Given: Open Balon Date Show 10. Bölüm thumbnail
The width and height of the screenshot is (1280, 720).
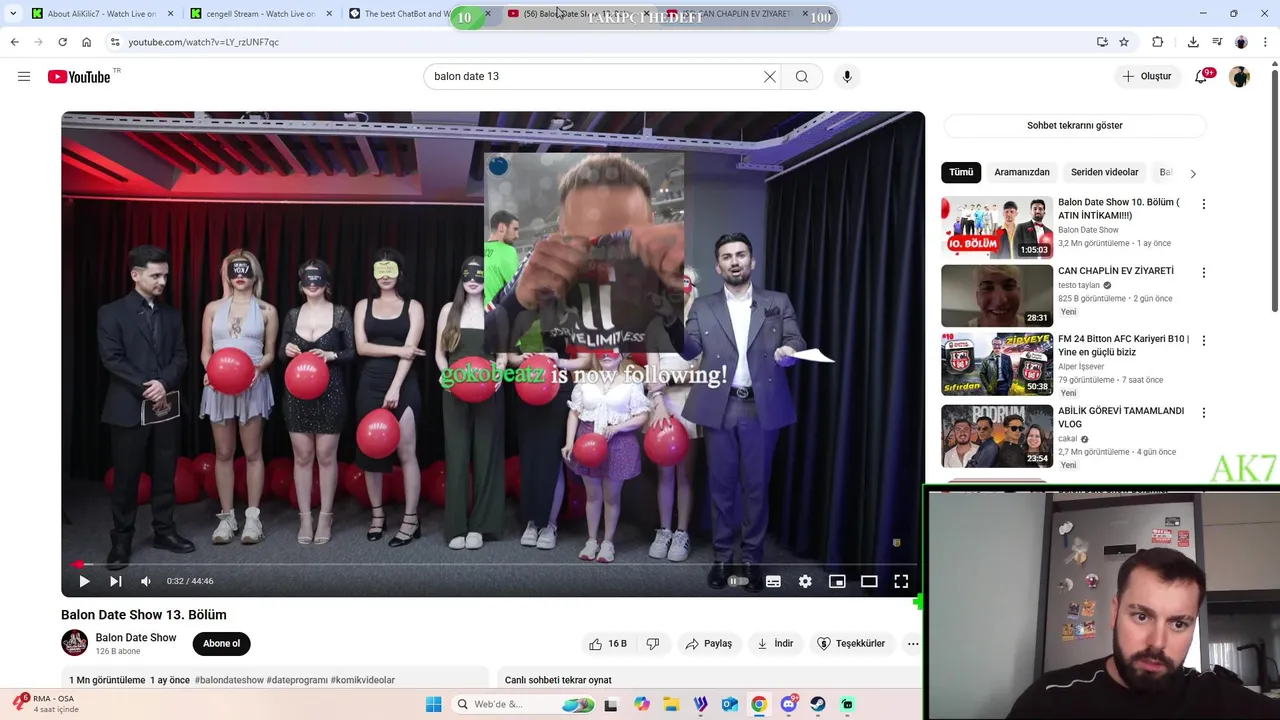Looking at the screenshot, I should point(997,228).
